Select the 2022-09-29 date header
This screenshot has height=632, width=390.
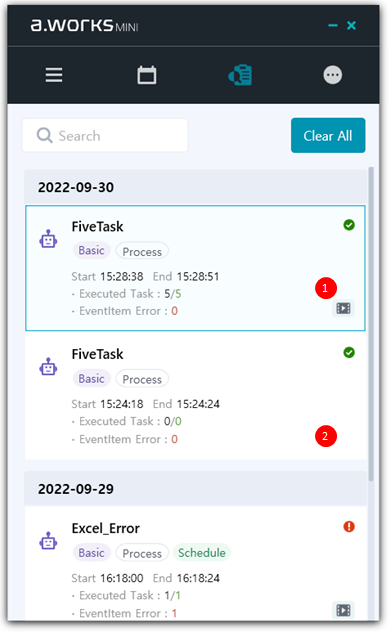coord(195,489)
